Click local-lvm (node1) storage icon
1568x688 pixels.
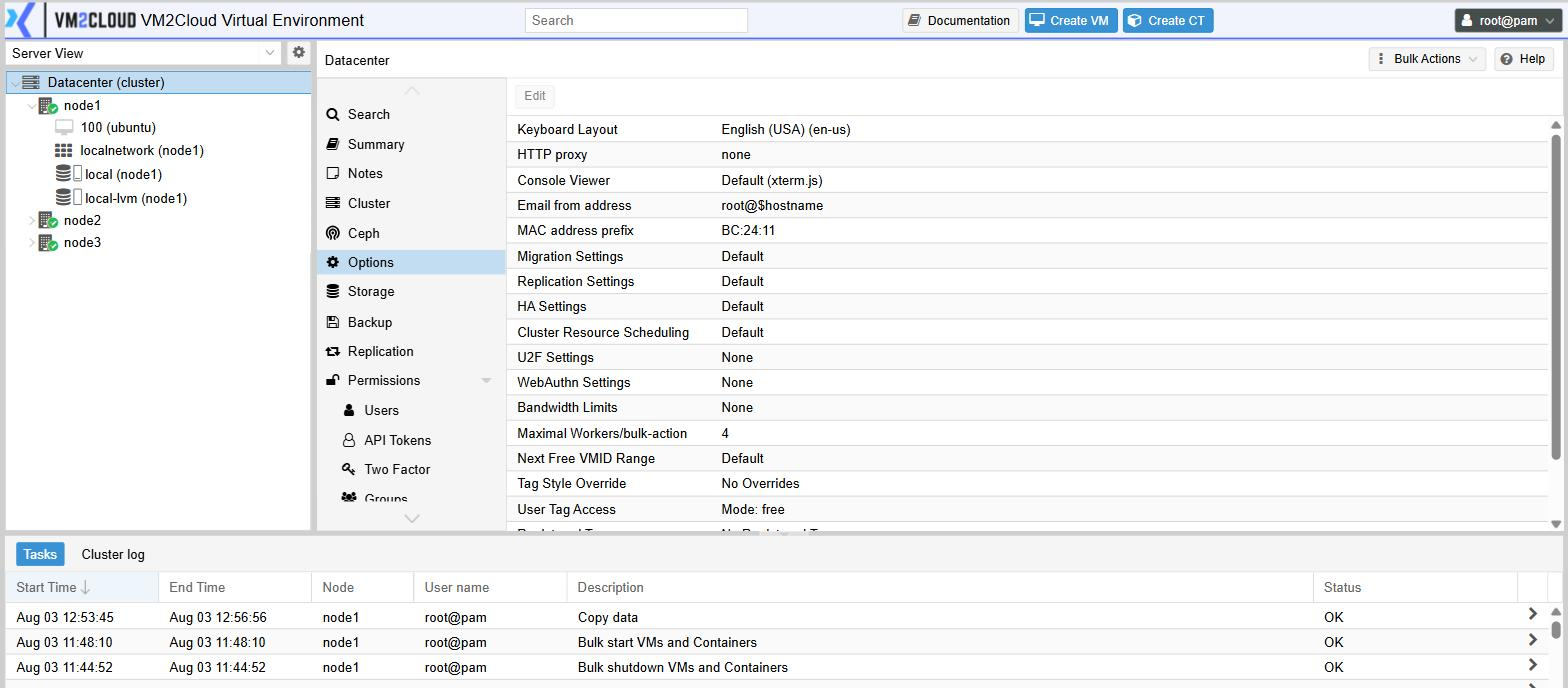pos(68,198)
